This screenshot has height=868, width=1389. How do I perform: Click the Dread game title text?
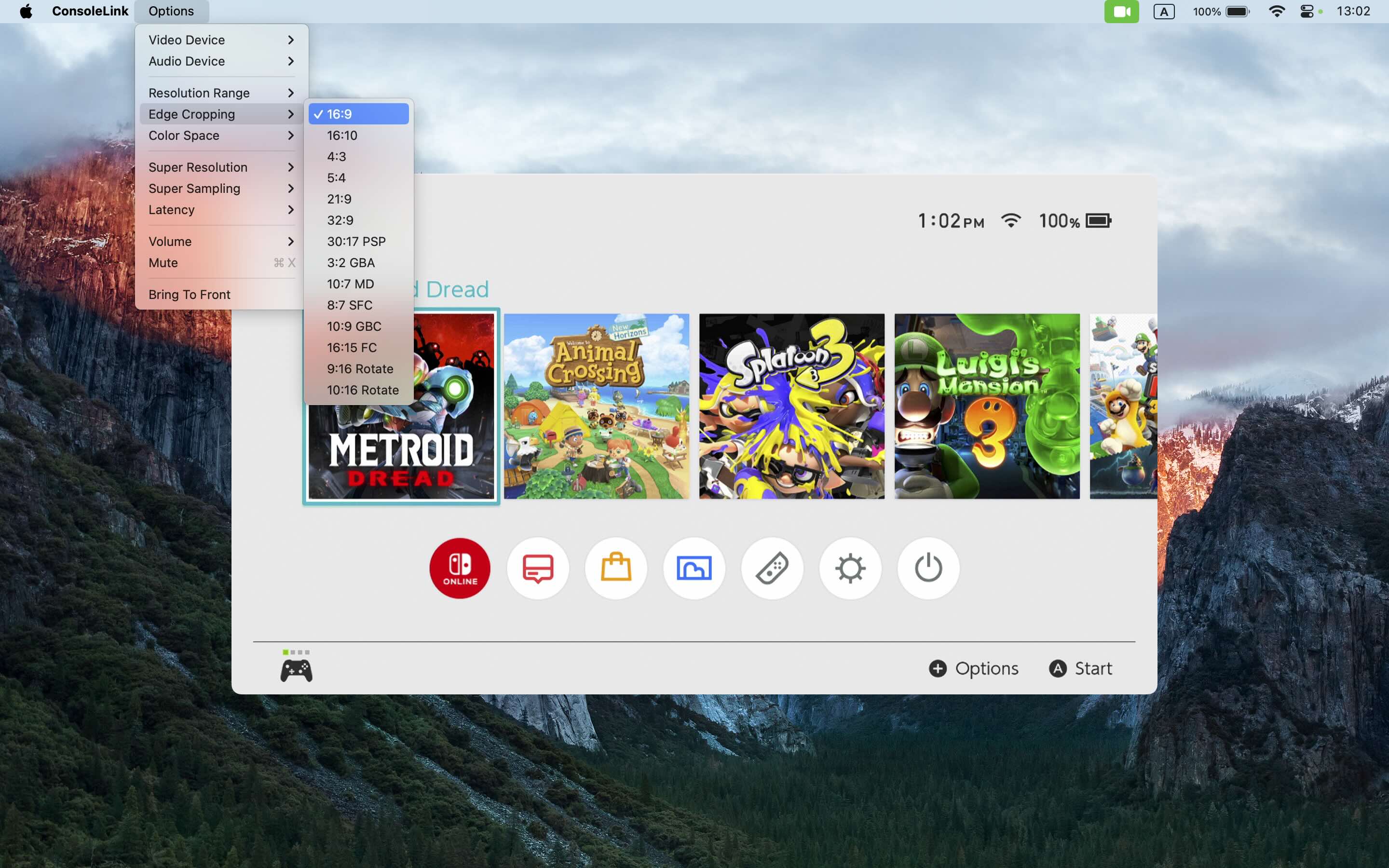(x=457, y=289)
